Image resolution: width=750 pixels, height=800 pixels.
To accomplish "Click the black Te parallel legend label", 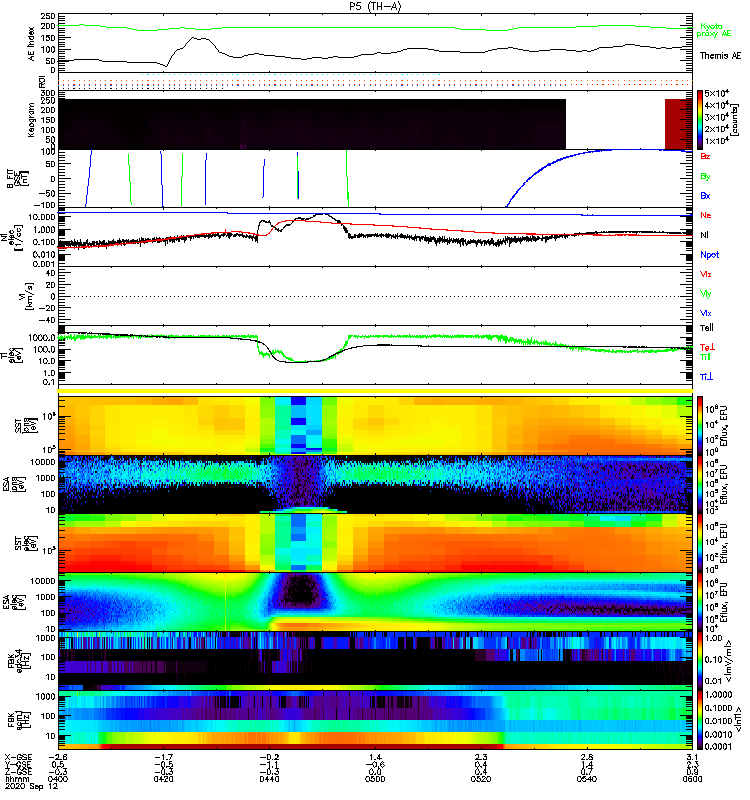I will [x=707, y=328].
